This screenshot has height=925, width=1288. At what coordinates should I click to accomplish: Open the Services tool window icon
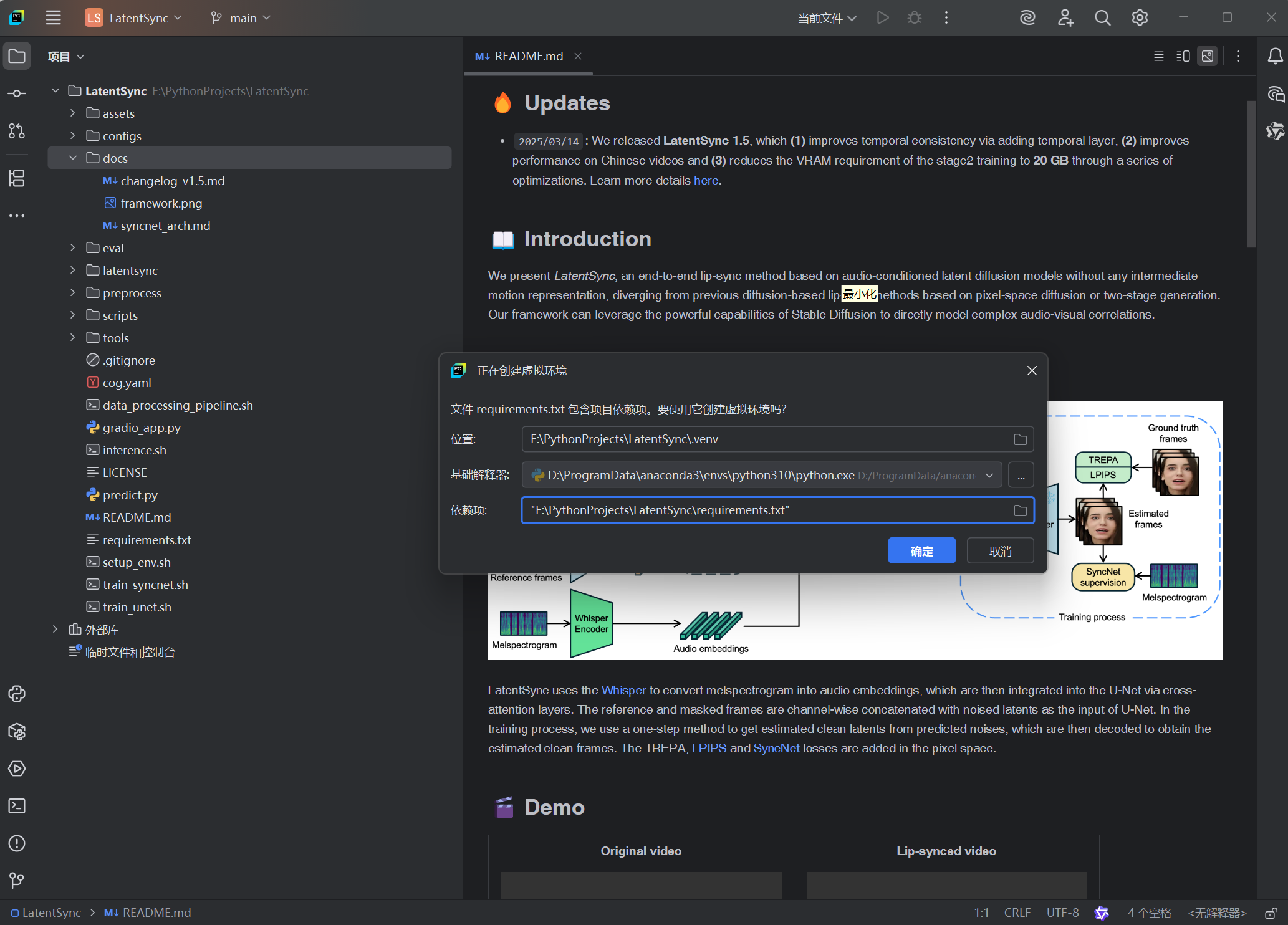click(17, 769)
